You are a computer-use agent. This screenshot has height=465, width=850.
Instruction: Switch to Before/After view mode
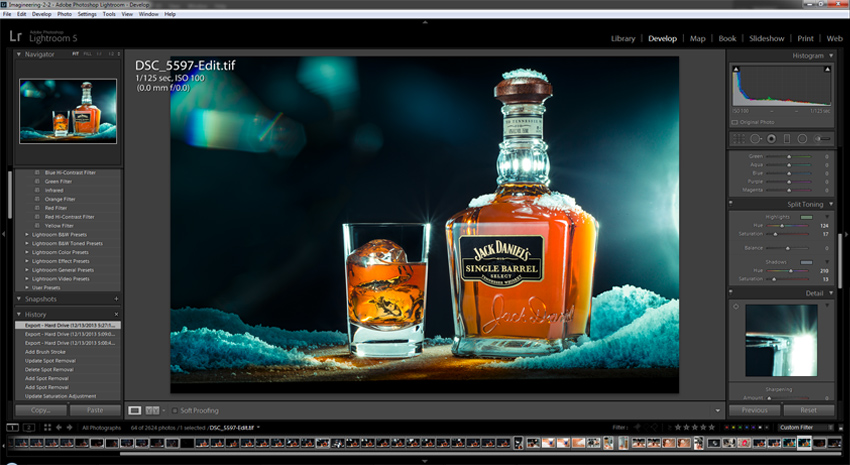coord(152,410)
